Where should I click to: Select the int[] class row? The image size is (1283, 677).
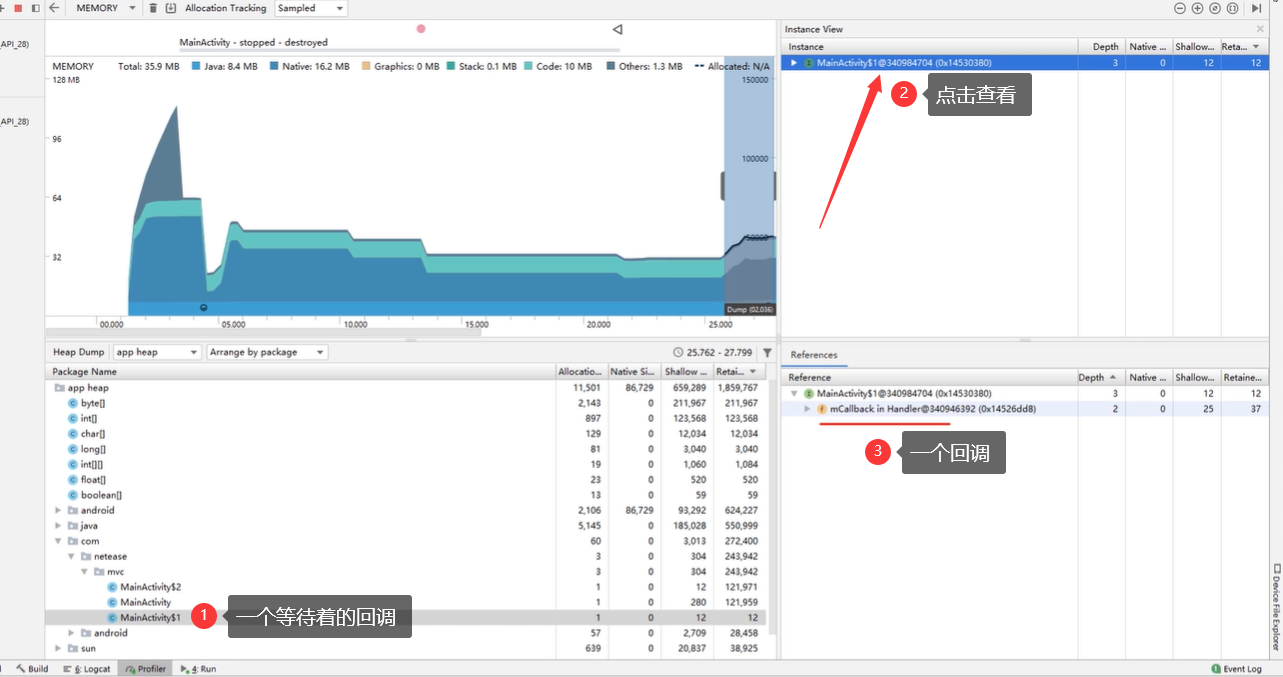[406, 418]
